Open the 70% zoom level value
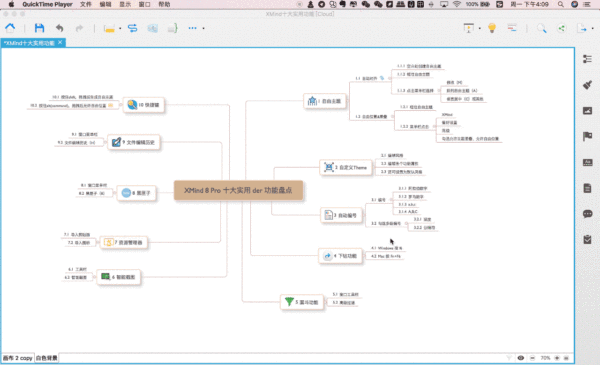 tap(545, 358)
